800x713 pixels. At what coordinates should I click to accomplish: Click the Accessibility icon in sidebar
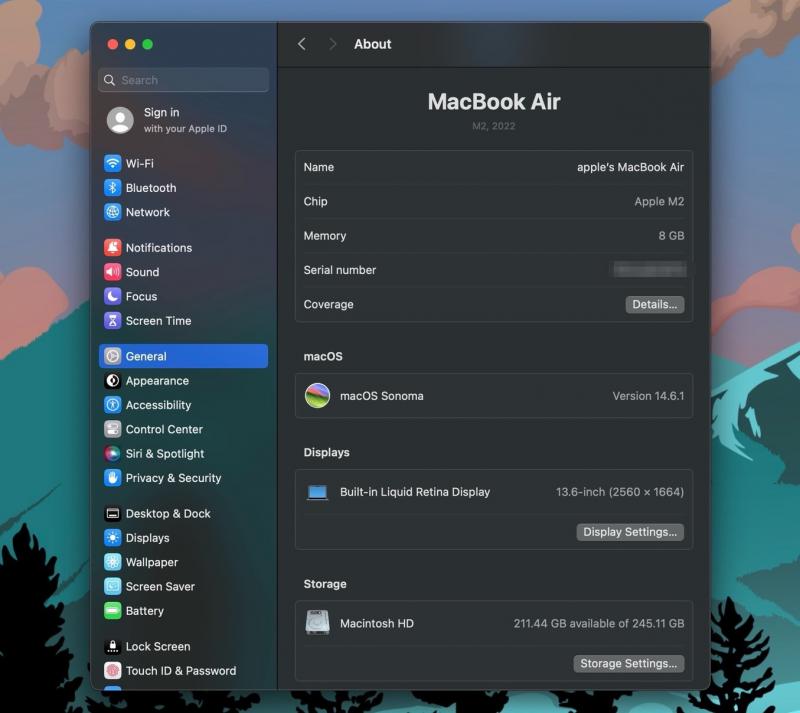pyautogui.click(x=112, y=405)
